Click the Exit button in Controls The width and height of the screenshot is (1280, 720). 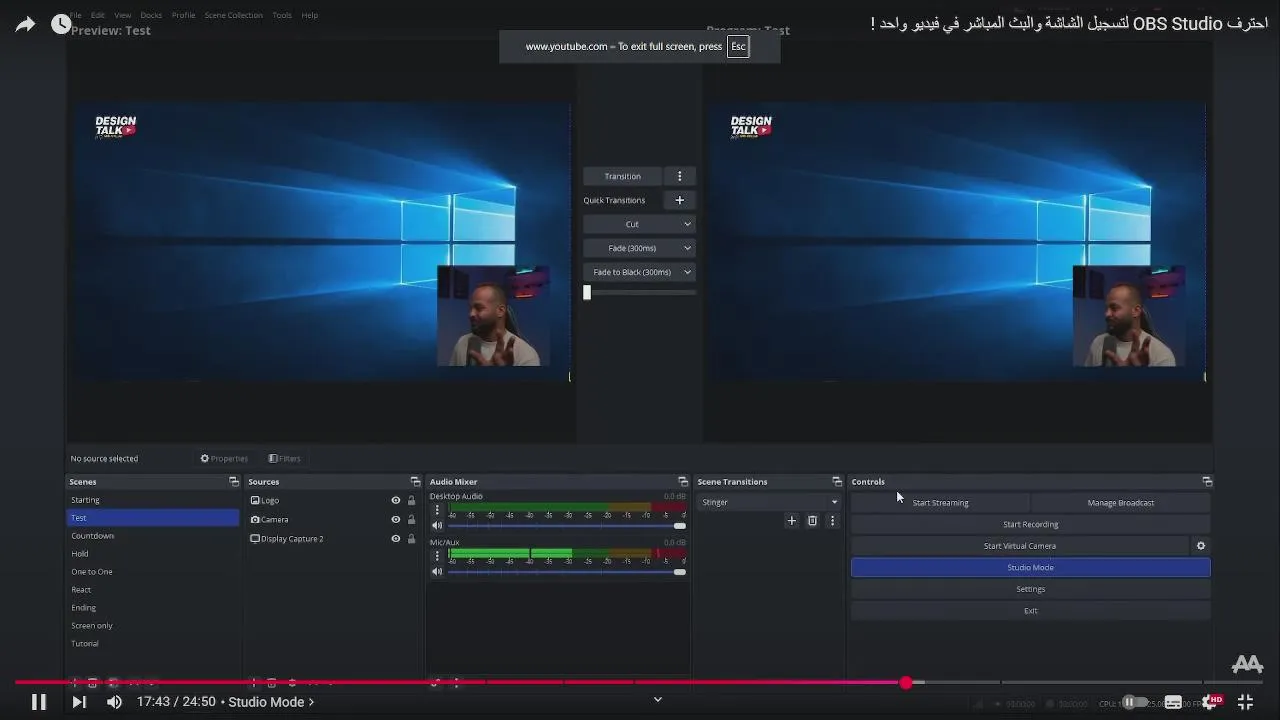click(1030, 611)
